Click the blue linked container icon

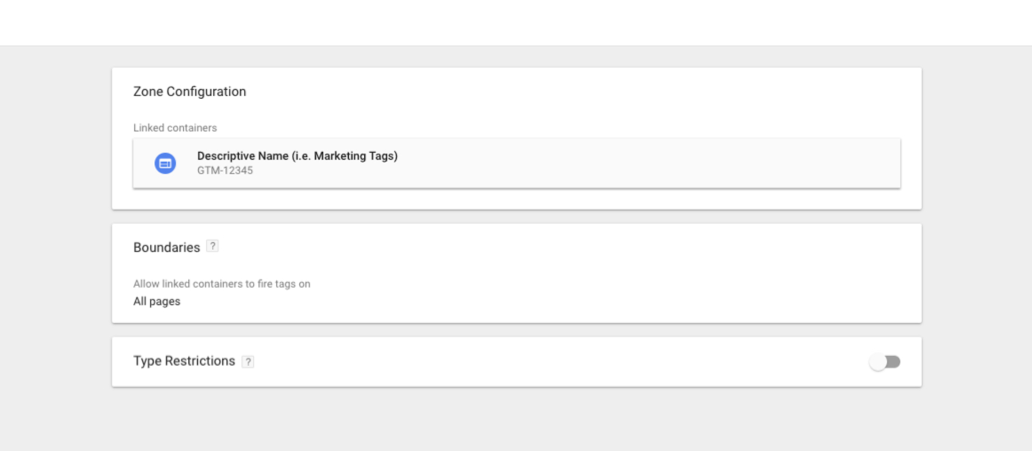tap(165, 163)
